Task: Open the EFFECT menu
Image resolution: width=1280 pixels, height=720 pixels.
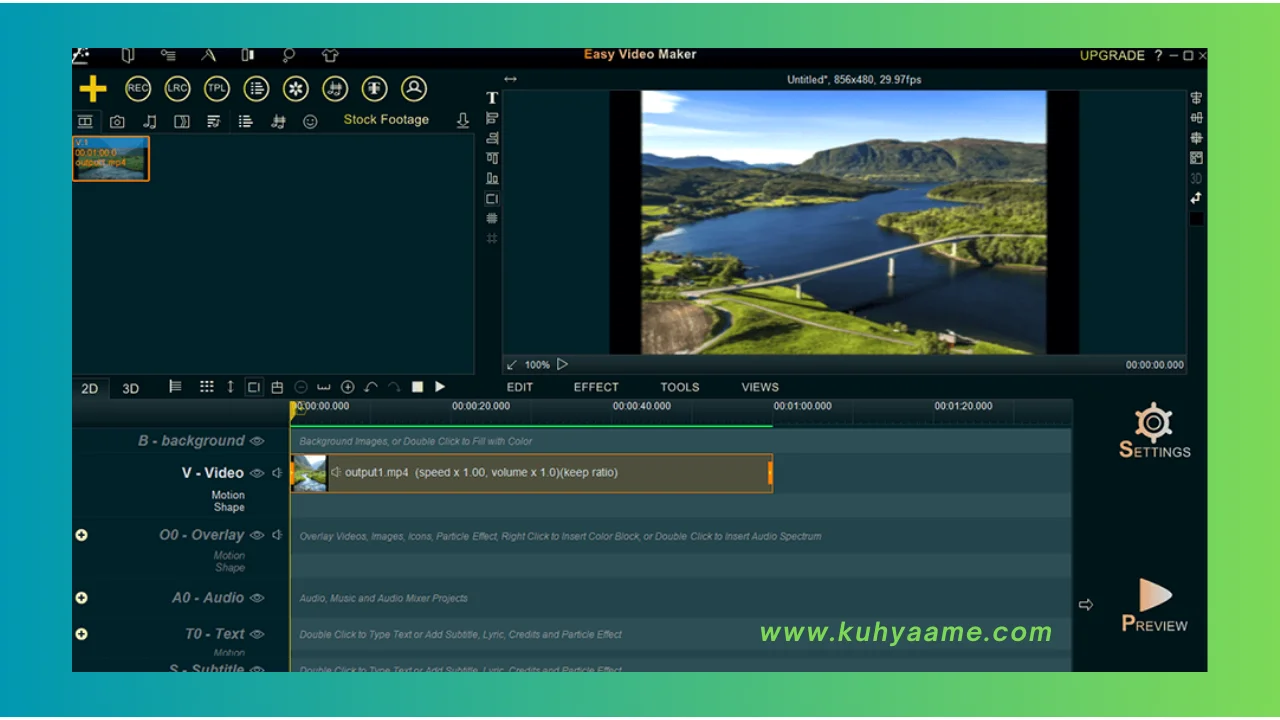Action: coord(596,387)
